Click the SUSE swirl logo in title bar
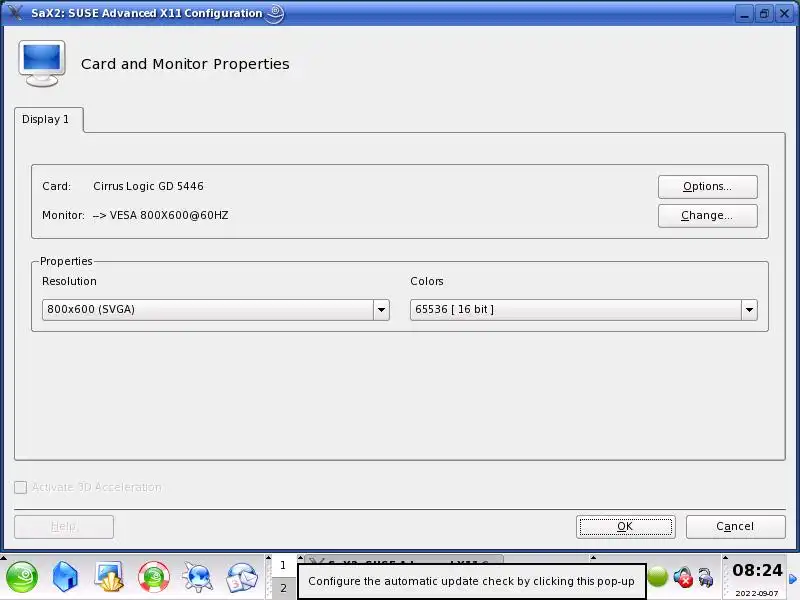The width and height of the screenshot is (800, 600). 275,13
